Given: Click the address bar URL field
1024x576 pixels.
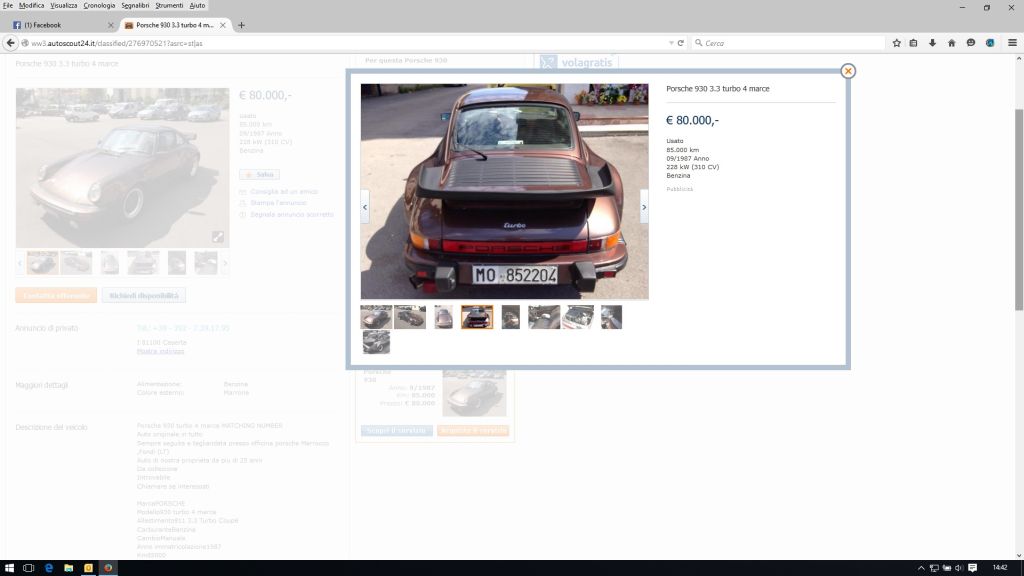Looking at the screenshot, I should 346,43.
